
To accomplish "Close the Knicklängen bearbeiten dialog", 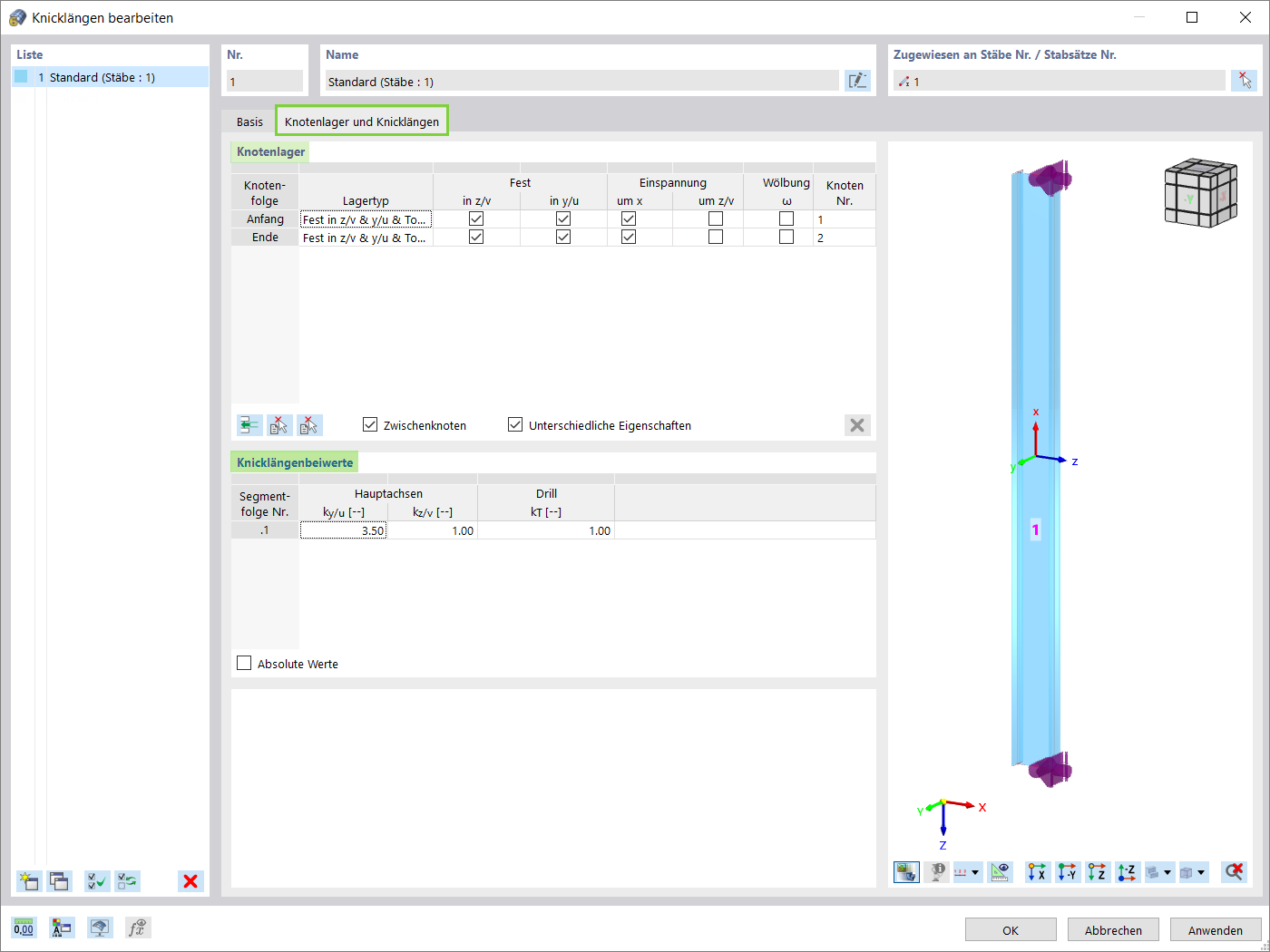I will coord(1246,17).
